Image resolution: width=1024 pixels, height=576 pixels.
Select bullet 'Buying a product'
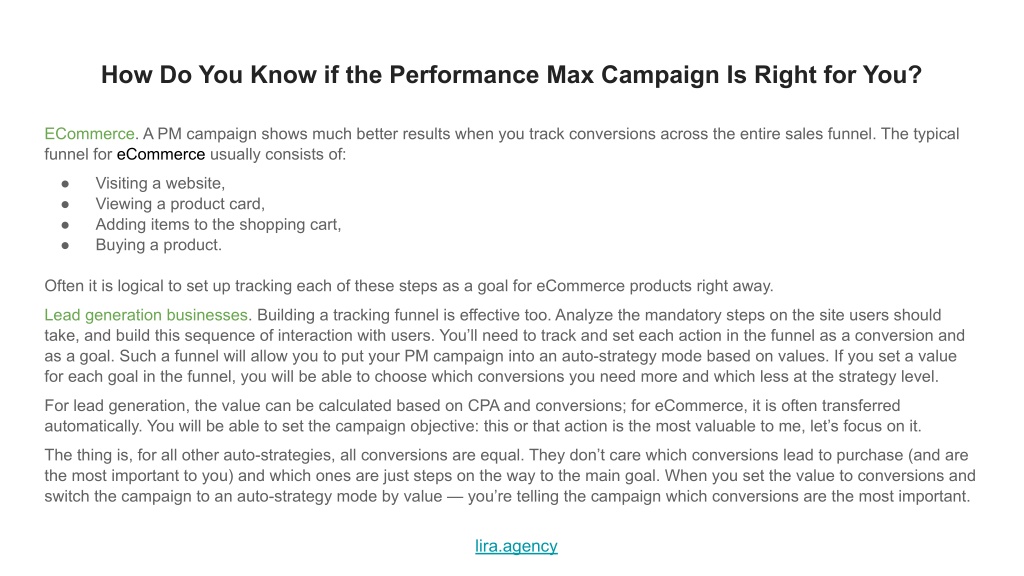tap(159, 245)
